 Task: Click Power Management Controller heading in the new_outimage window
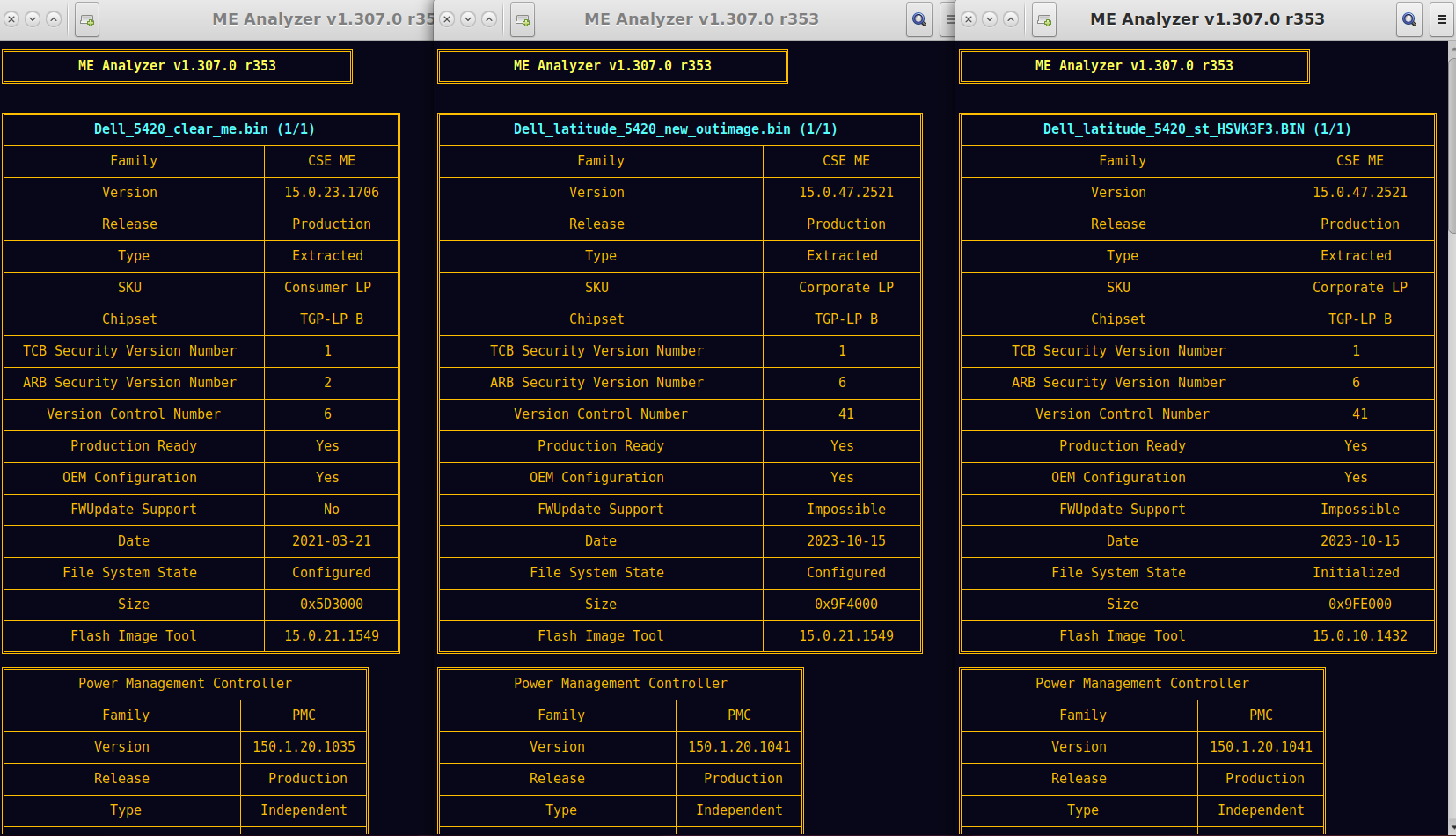tap(620, 684)
